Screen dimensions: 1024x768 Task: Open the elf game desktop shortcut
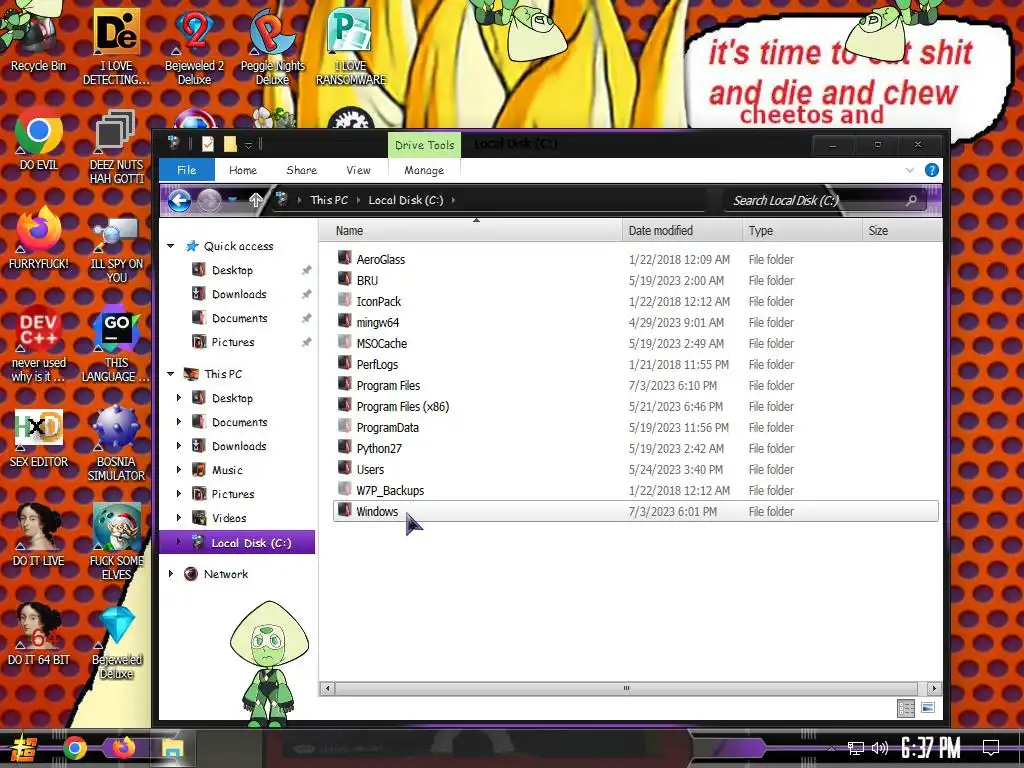click(116, 542)
